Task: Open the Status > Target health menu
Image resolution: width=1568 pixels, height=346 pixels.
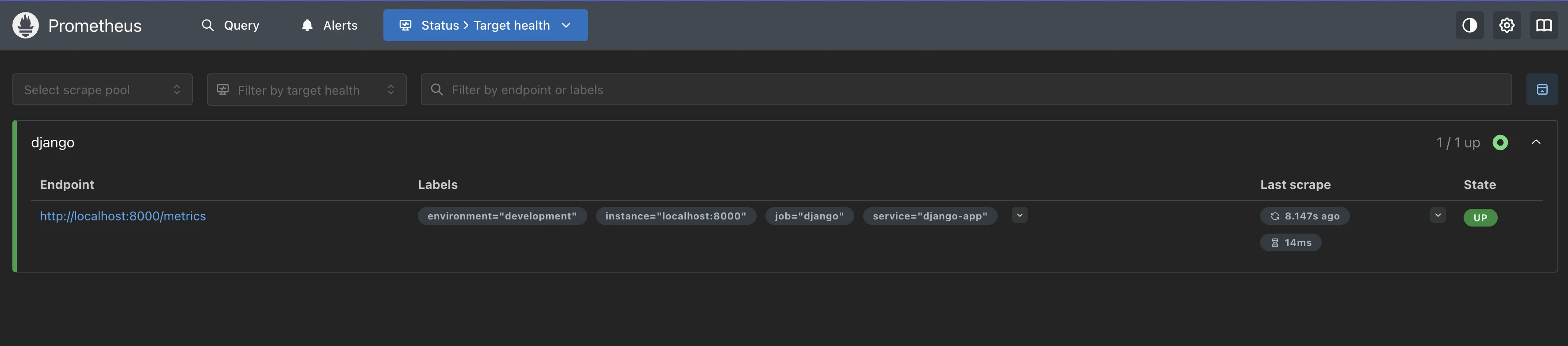Action: pyautogui.click(x=485, y=26)
